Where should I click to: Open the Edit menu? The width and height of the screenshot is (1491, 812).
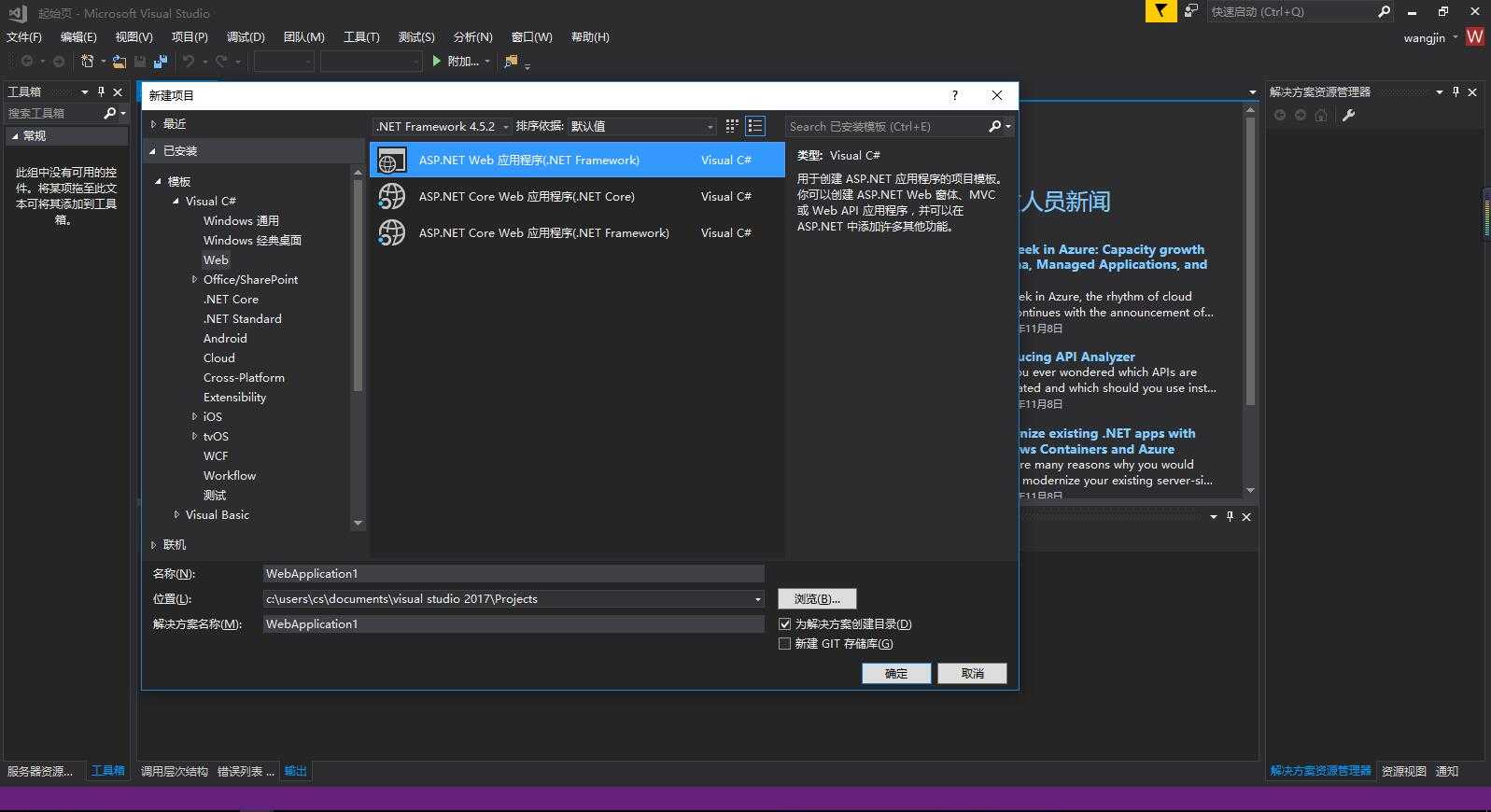point(78,36)
